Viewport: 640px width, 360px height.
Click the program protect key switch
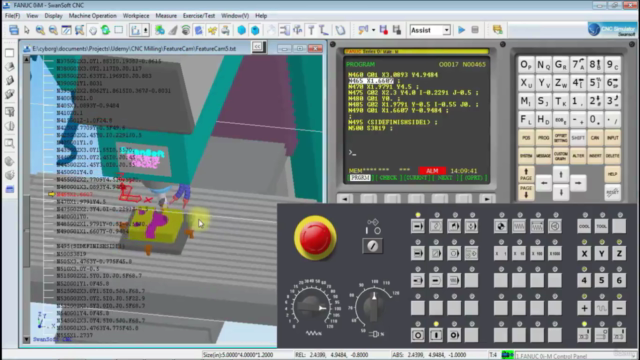pyautogui.click(x=372, y=246)
